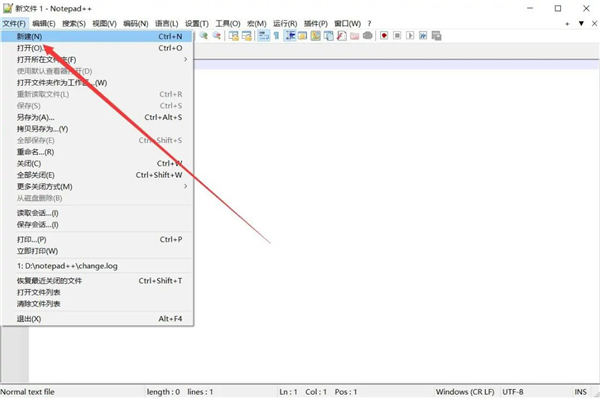Screen dimensions: 600x398
Task: Expand the 更多关闭方式(M) submenu
Action: (x=97, y=187)
